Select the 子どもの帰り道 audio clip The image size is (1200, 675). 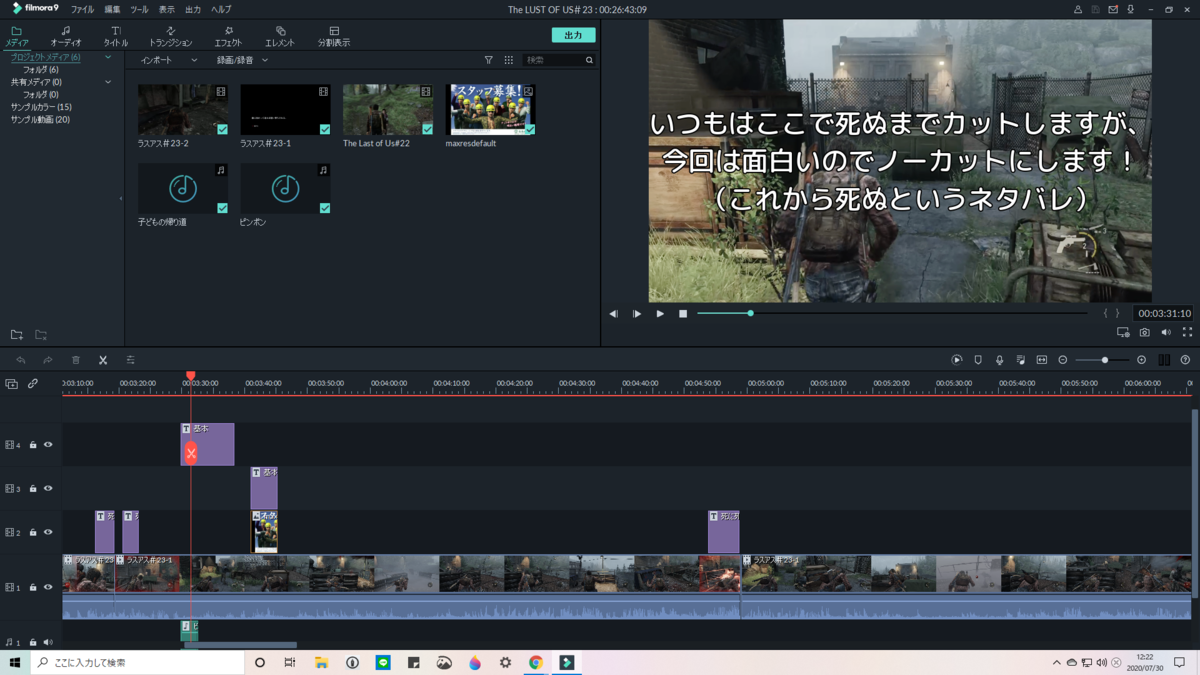click(183, 188)
